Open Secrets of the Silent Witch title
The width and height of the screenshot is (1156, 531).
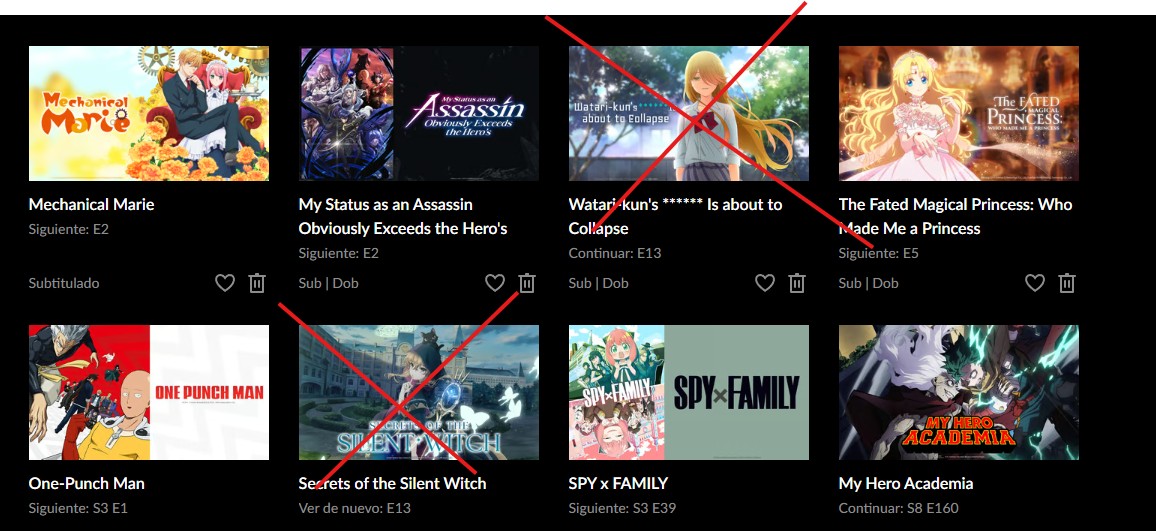click(392, 483)
